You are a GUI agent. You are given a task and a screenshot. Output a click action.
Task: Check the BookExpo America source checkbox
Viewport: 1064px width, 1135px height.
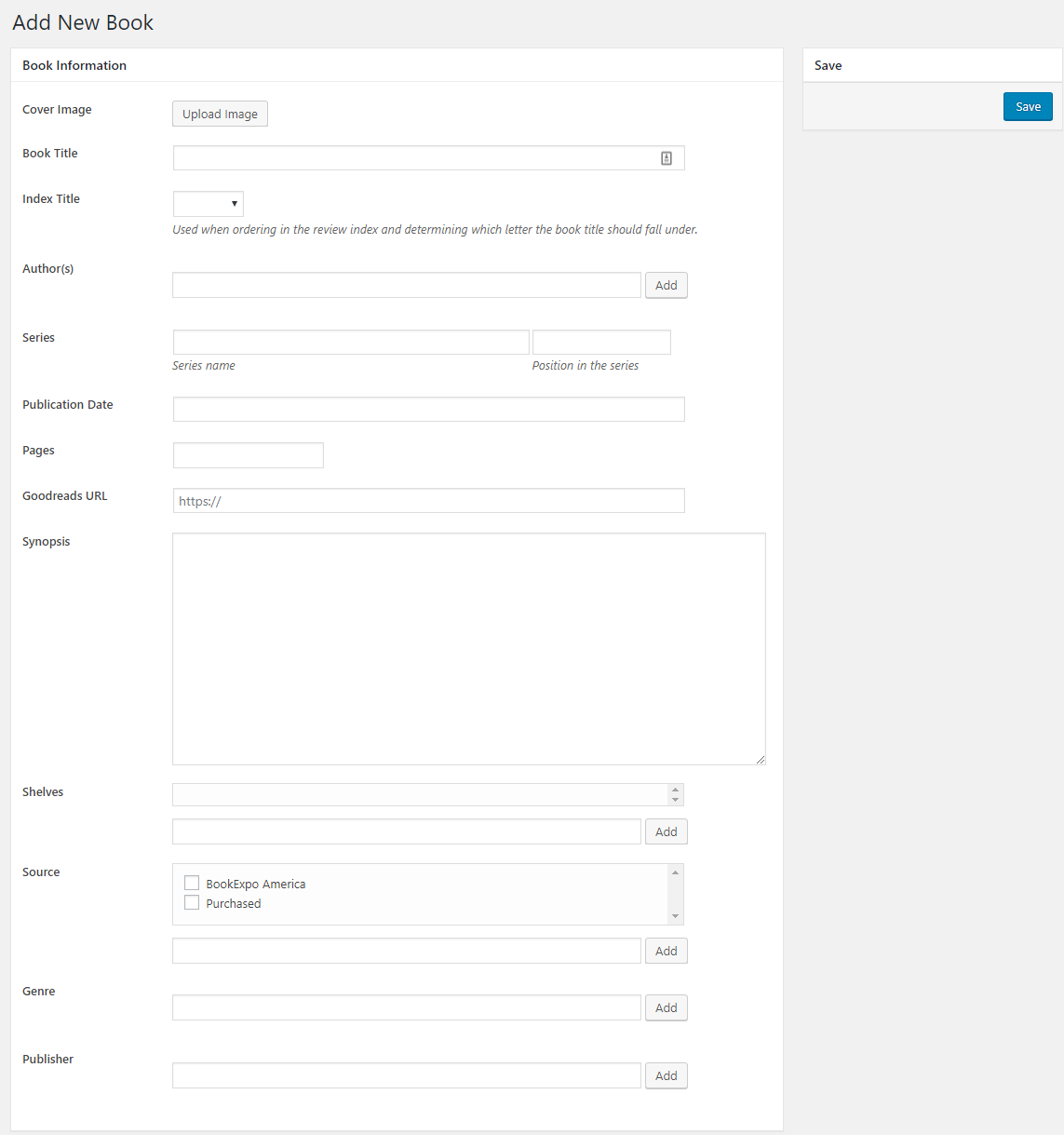192,883
